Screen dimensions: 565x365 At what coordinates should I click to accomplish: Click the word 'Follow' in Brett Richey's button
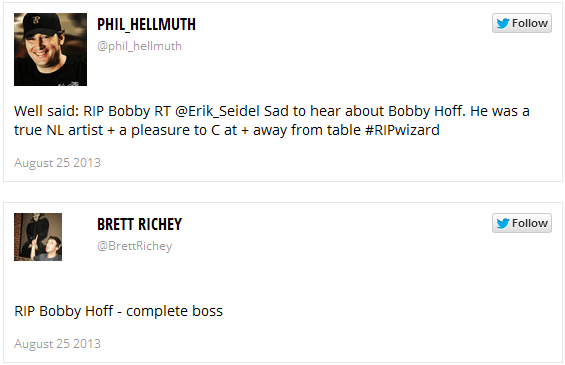pos(530,223)
